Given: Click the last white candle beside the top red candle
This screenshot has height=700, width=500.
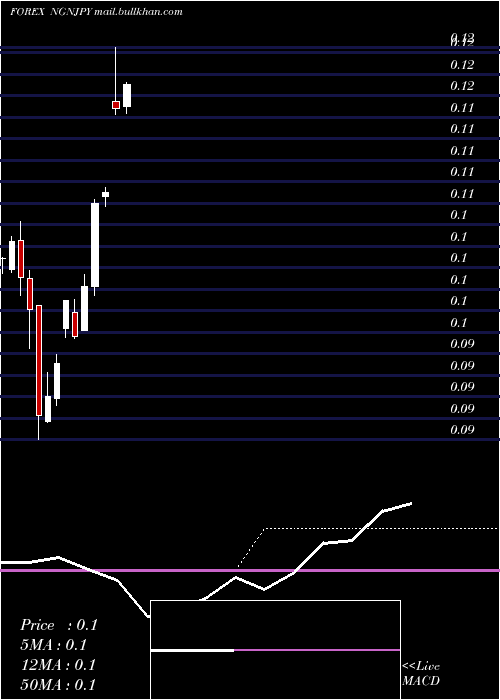Looking at the screenshot, I should [x=127, y=95].
